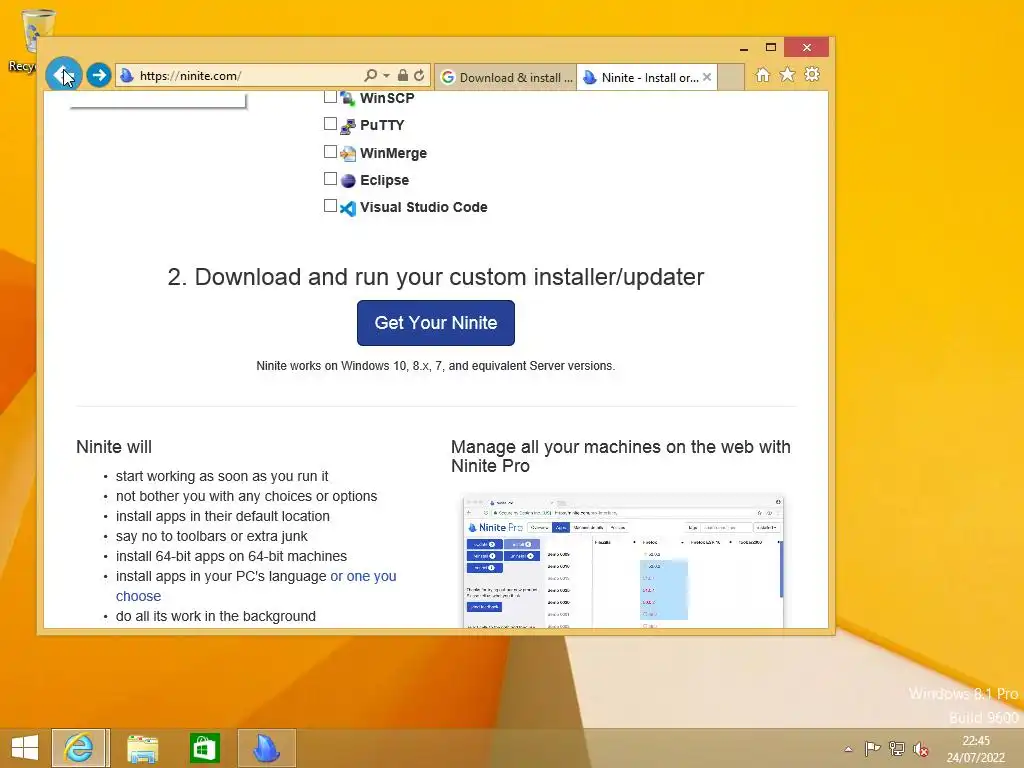Click the Visual Studio Code icon
This screenshot has width=1024, height=768.
tap(348, 208)
